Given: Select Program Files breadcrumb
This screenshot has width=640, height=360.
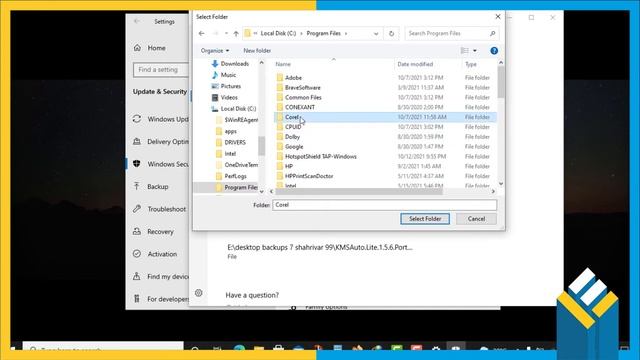Looking at the screenshot, I should 323,33.
